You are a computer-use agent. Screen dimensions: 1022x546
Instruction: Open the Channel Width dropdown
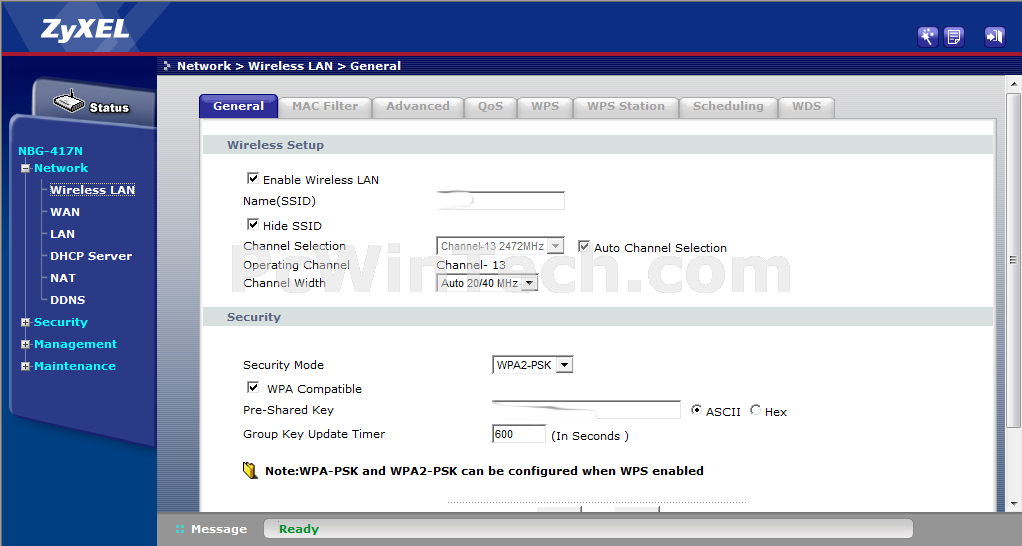click(x=487, y=283)
